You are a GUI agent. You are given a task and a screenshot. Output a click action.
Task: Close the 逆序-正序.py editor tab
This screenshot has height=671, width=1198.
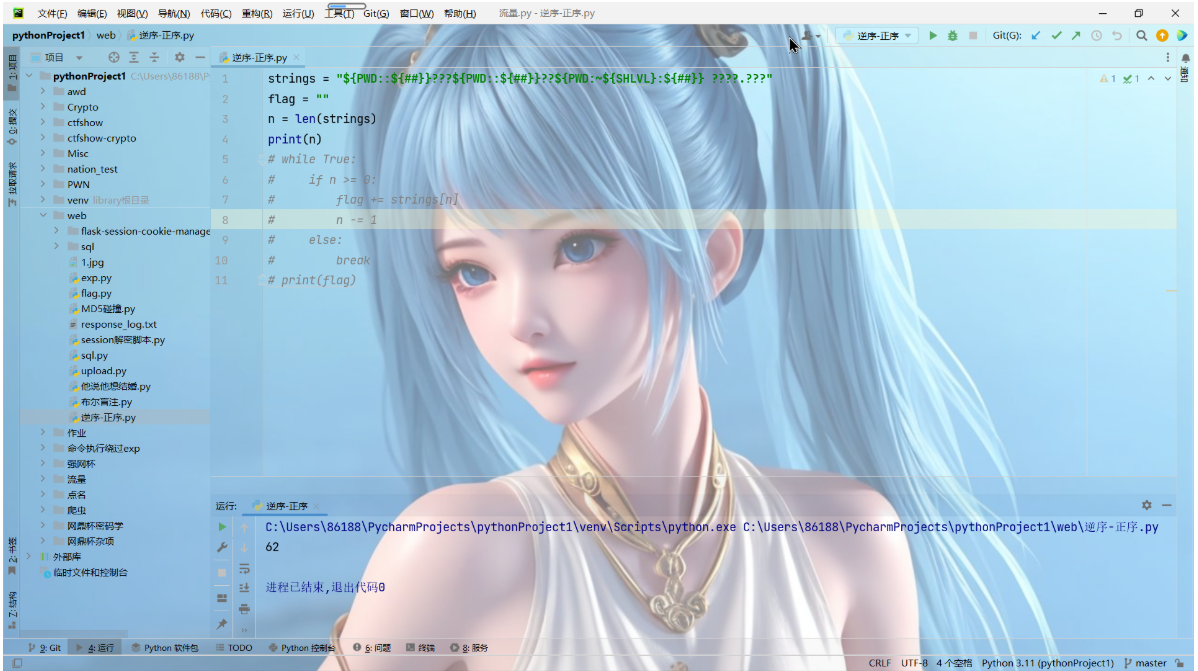pos(296,57)
